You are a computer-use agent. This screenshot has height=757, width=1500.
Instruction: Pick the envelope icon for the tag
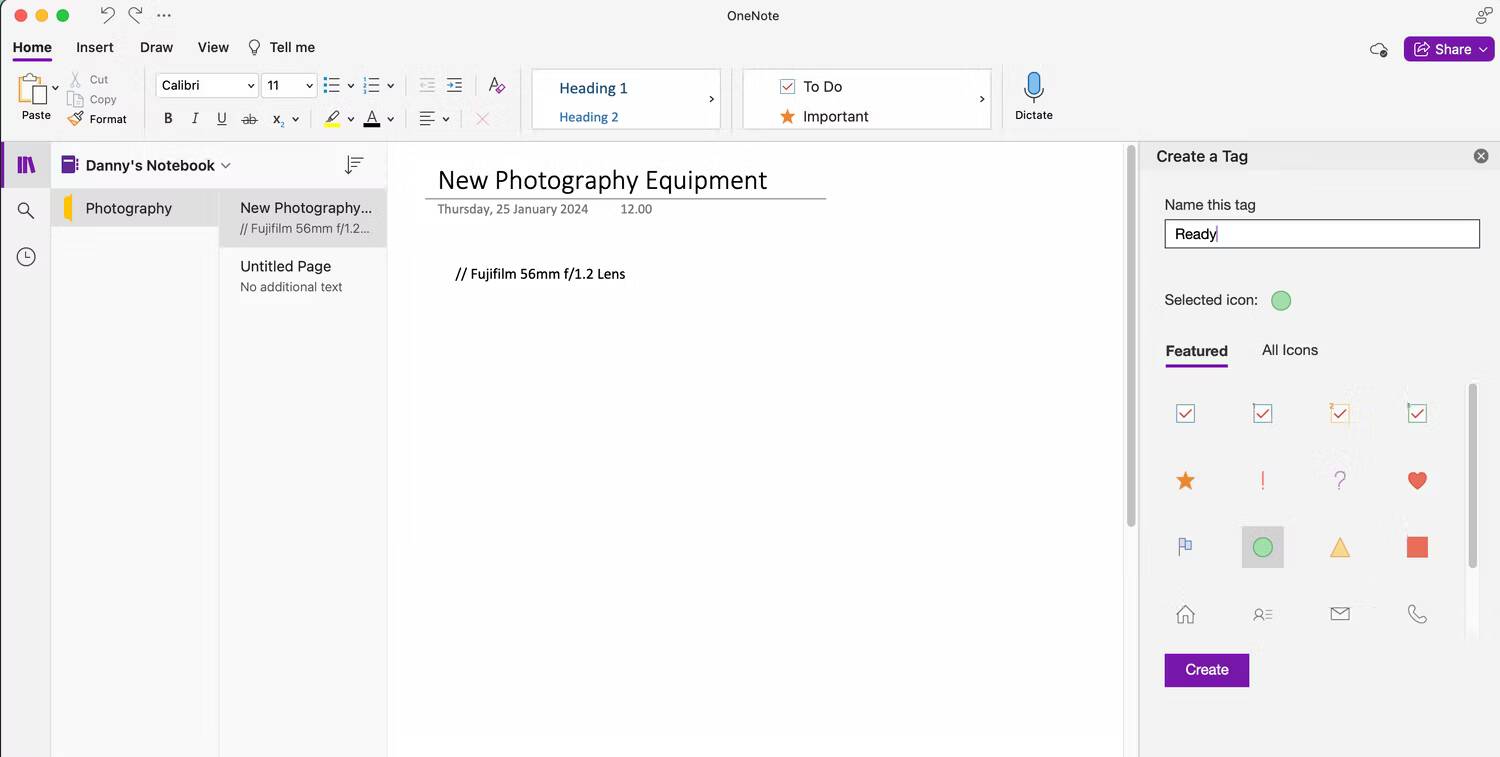(x=1340, y=613)
